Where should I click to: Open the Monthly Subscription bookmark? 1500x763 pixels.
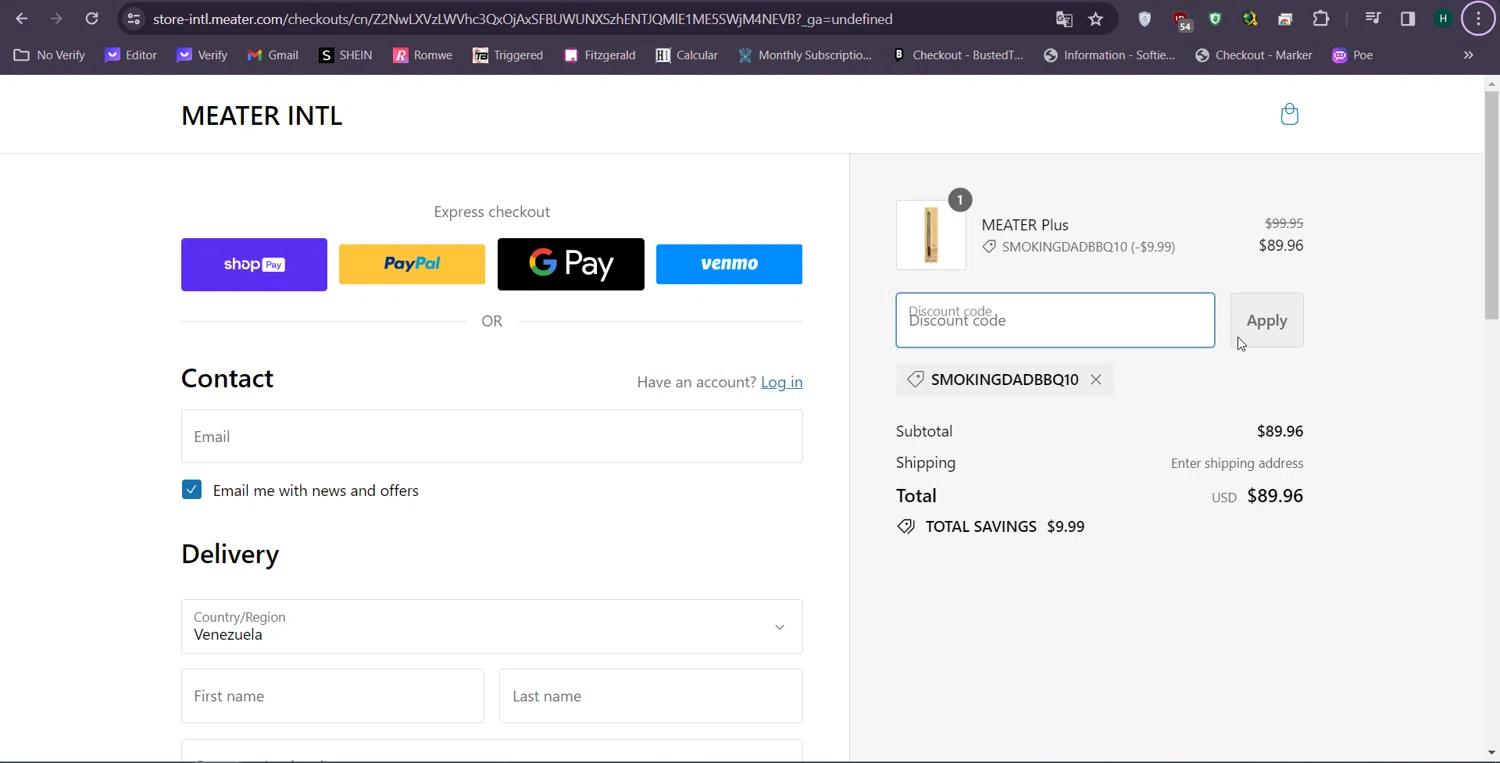click(x=805, y=55)
